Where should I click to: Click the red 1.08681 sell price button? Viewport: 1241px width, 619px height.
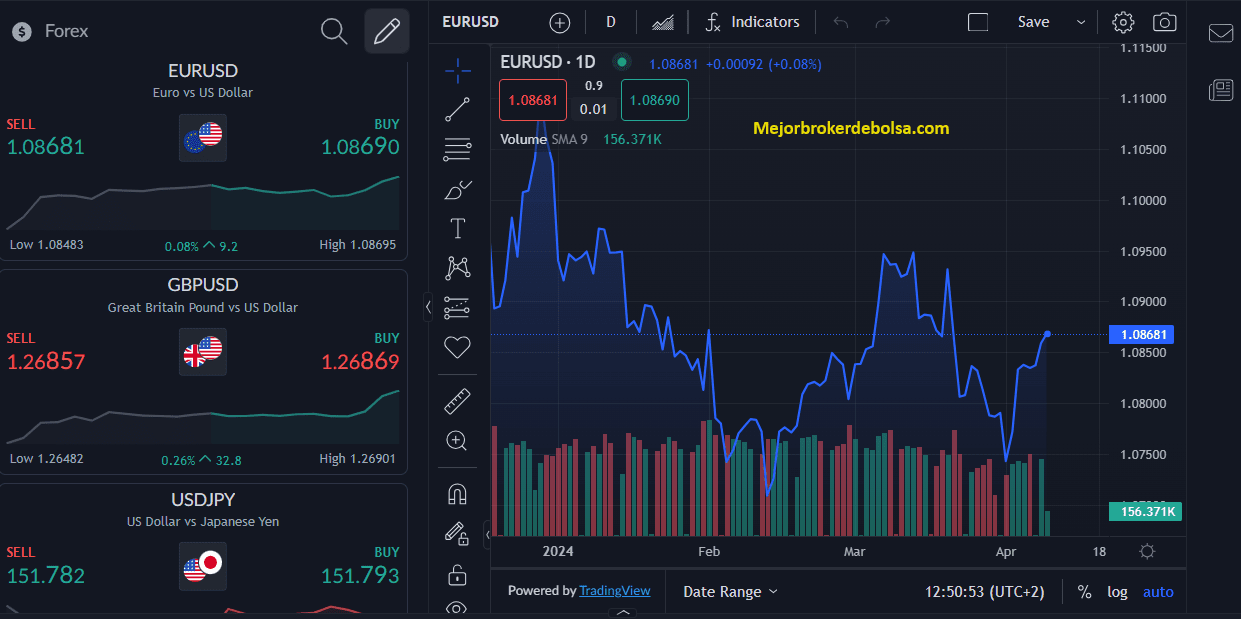tap(533, 100)
